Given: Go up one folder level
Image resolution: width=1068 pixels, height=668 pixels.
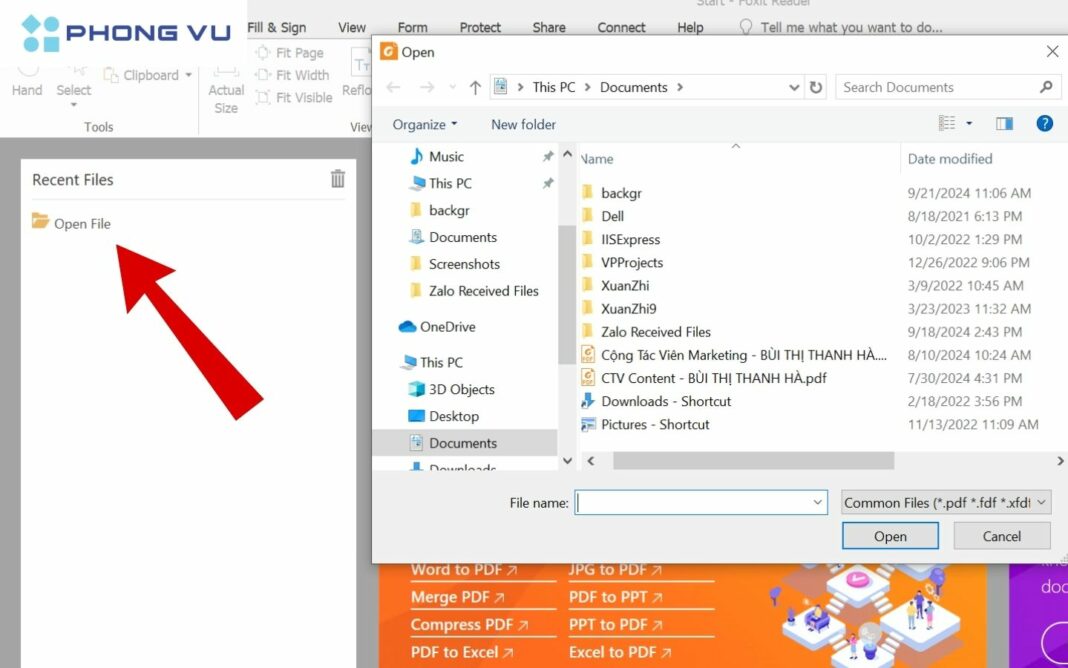Looking at the screenshot, I should tap(475, 87).
